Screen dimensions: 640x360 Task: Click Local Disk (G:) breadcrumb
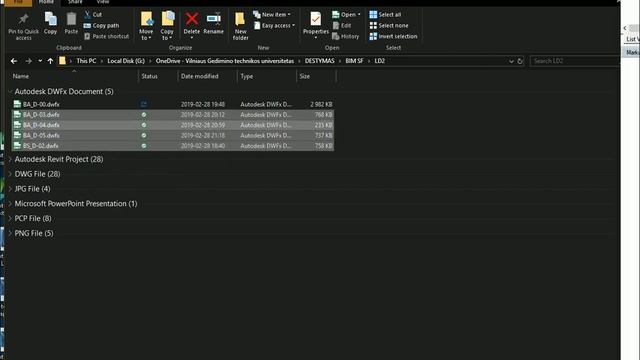[x=126, y=61]
